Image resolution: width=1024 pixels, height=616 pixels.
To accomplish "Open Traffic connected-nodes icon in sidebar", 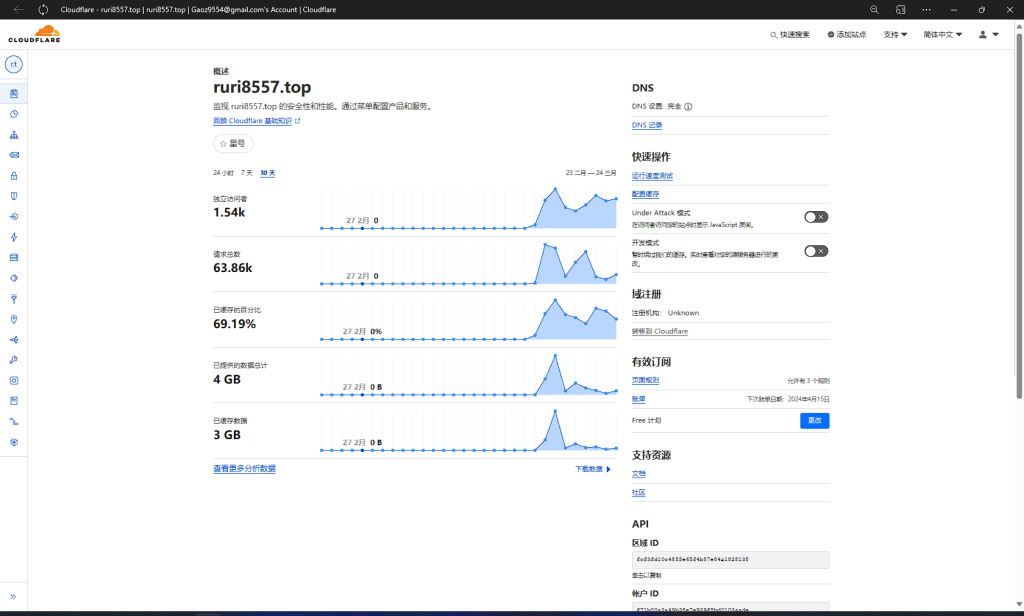I will [x=14, y=340].
